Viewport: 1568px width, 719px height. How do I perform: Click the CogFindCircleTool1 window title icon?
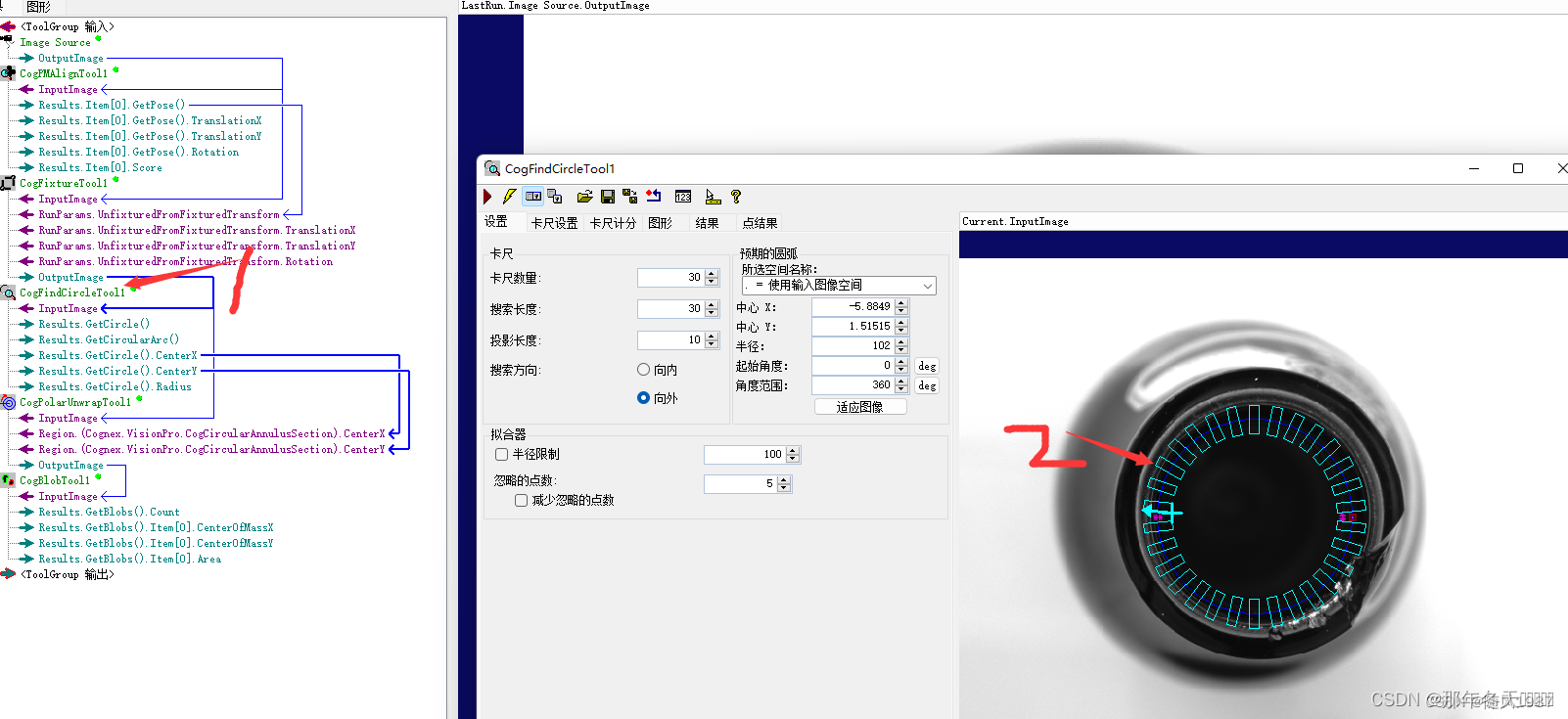point(492,168)
